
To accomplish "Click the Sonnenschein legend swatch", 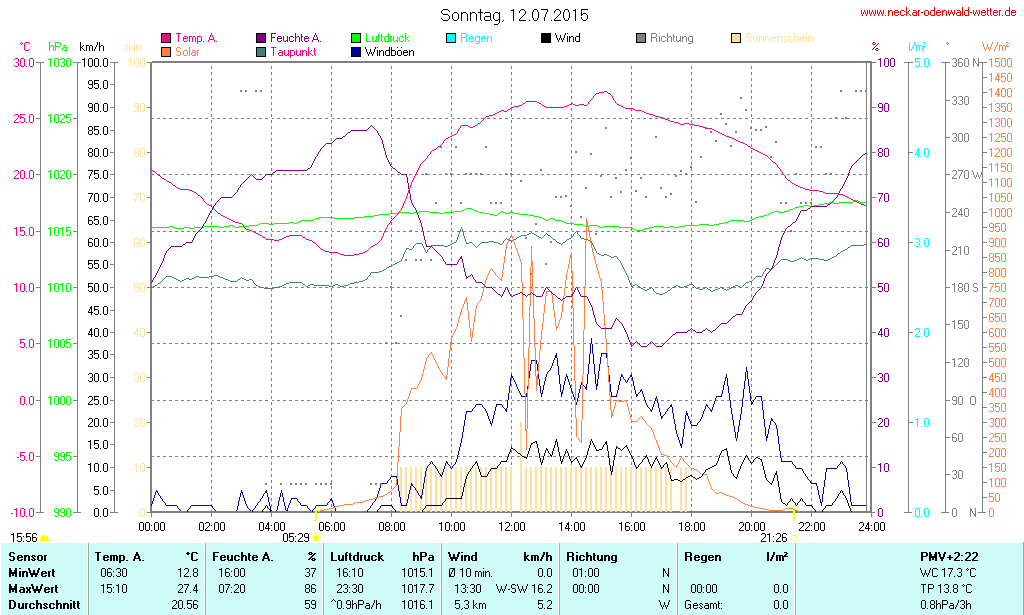I will [x=736, y=38].
